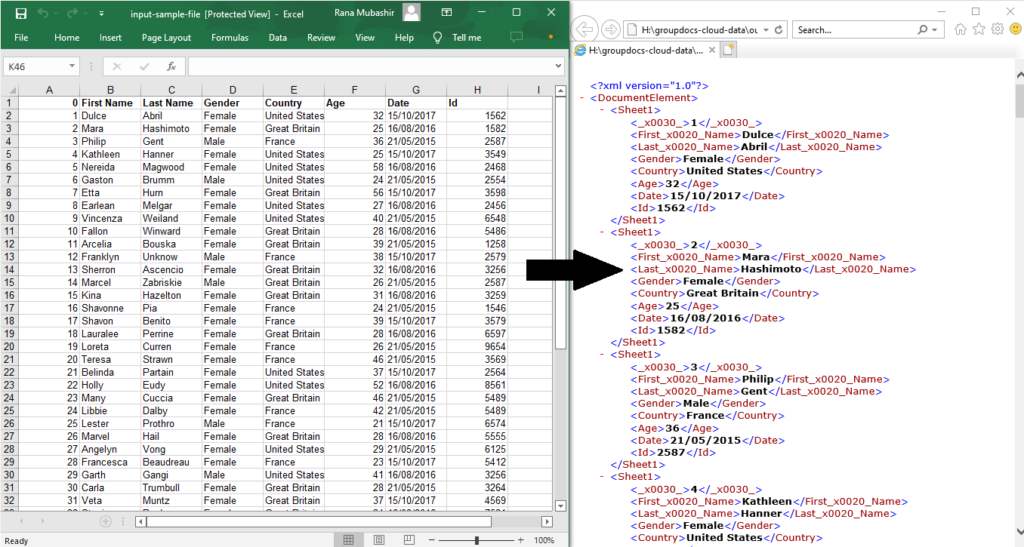Screen dimensions: 1024x547
Task: Click the Undo arrow in Quick Access Toolbar
Action: tap(44, 14)
